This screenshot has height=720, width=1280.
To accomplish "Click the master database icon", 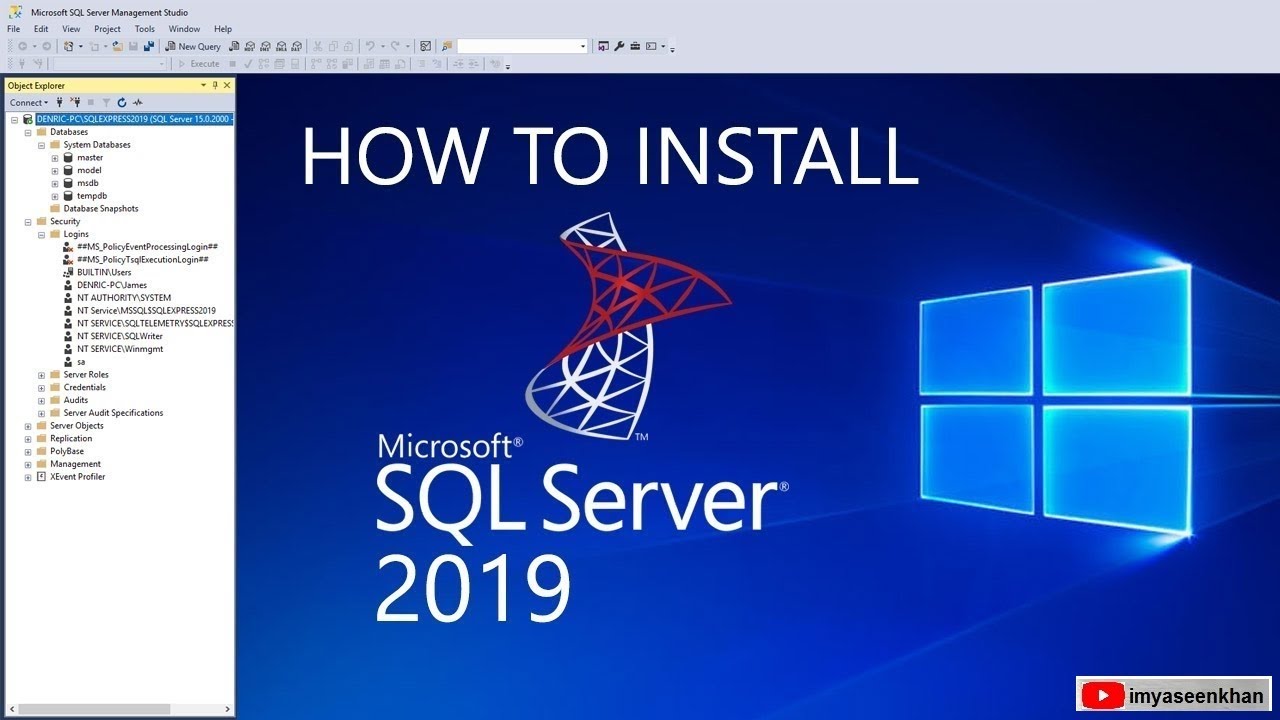I will (69, 157).
